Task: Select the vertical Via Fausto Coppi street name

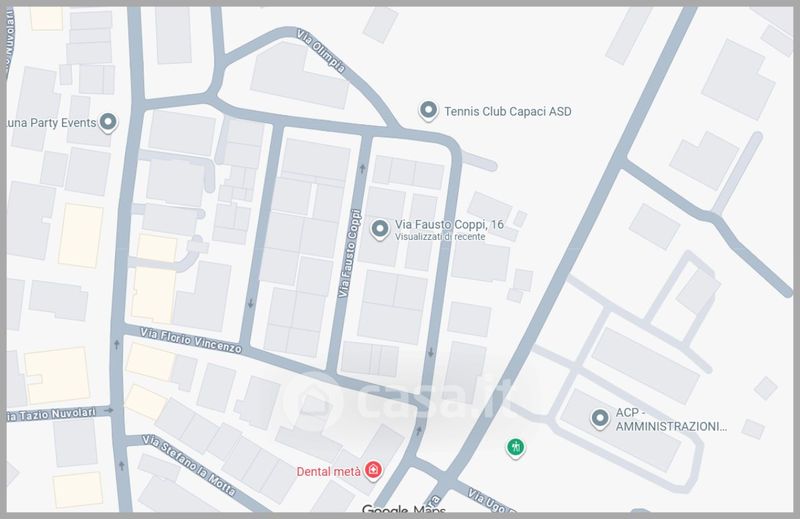Action: tap(348, 253)
